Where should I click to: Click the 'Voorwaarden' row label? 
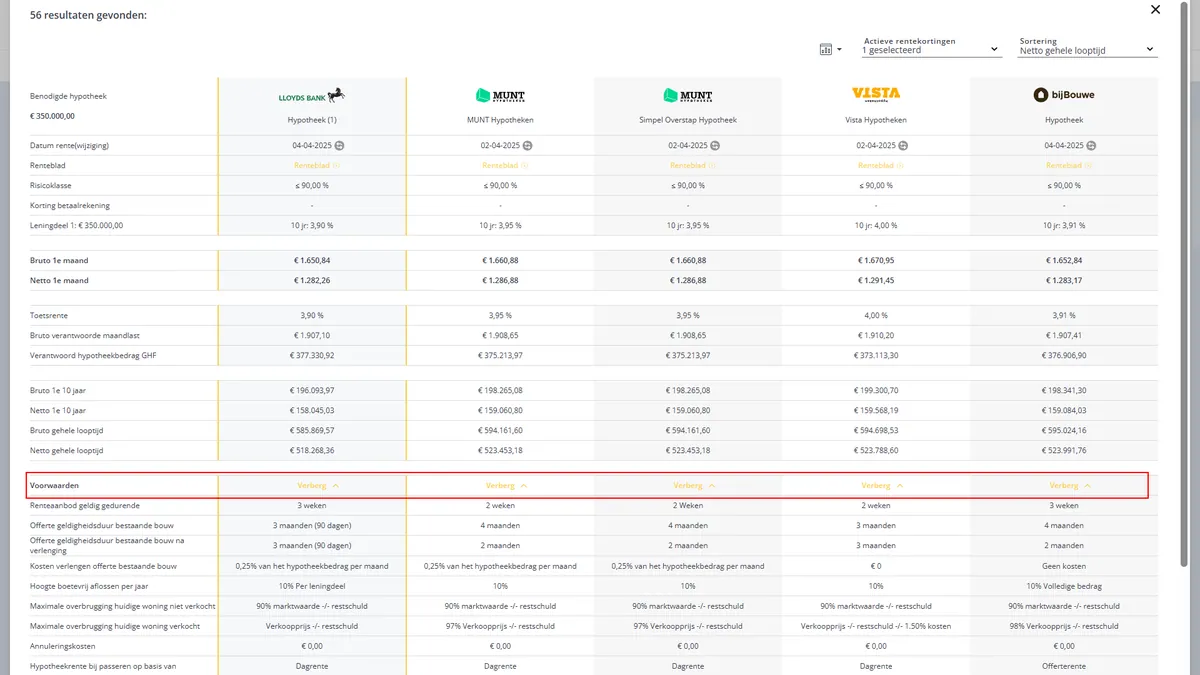[54, 485]
